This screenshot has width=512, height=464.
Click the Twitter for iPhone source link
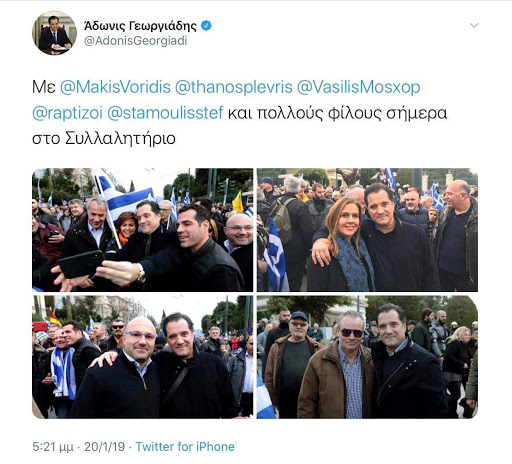(x=185, y=447)
